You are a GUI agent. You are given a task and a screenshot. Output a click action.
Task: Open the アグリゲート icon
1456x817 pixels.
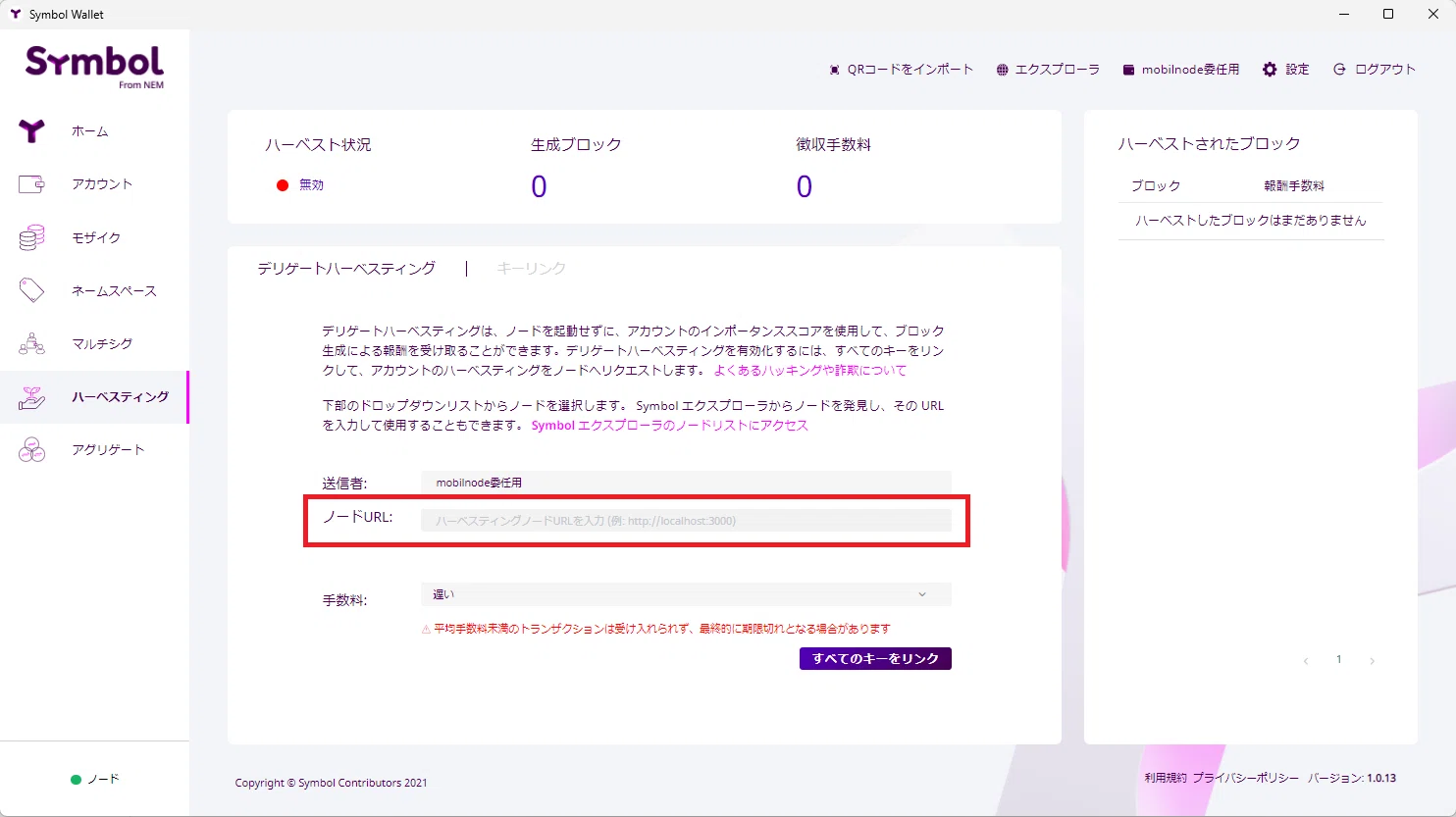tap(31, 450)
